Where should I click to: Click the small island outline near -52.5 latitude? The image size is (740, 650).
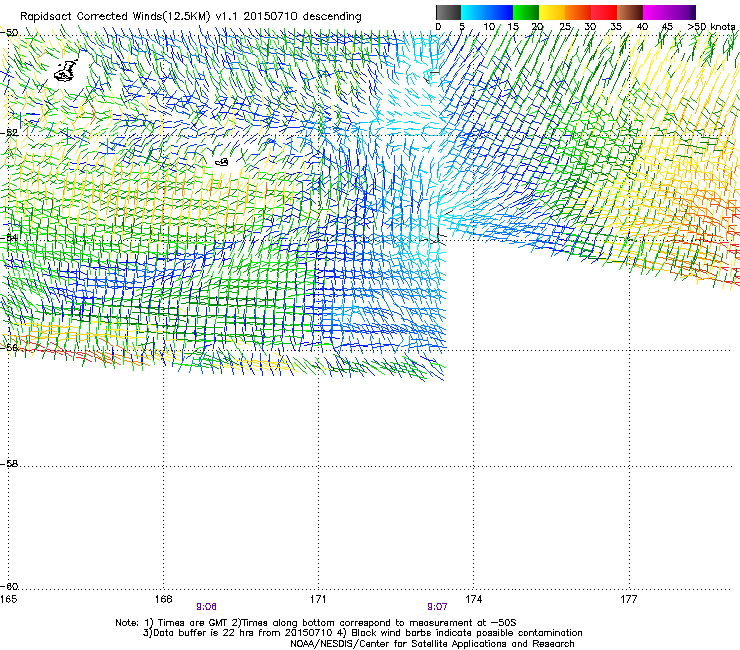click(x=222, y=162)
